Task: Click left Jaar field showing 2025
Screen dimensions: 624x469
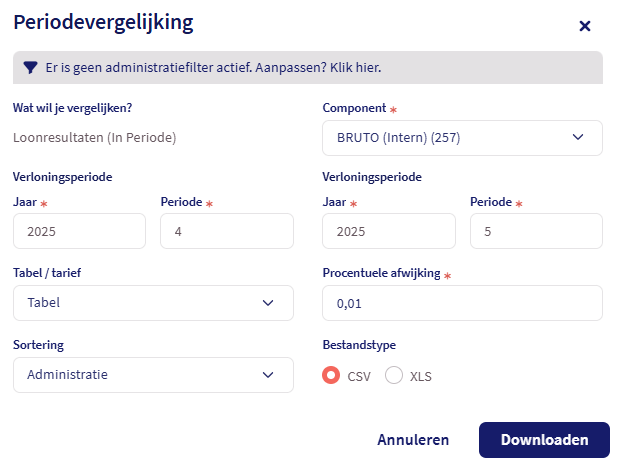Action: 79,231
